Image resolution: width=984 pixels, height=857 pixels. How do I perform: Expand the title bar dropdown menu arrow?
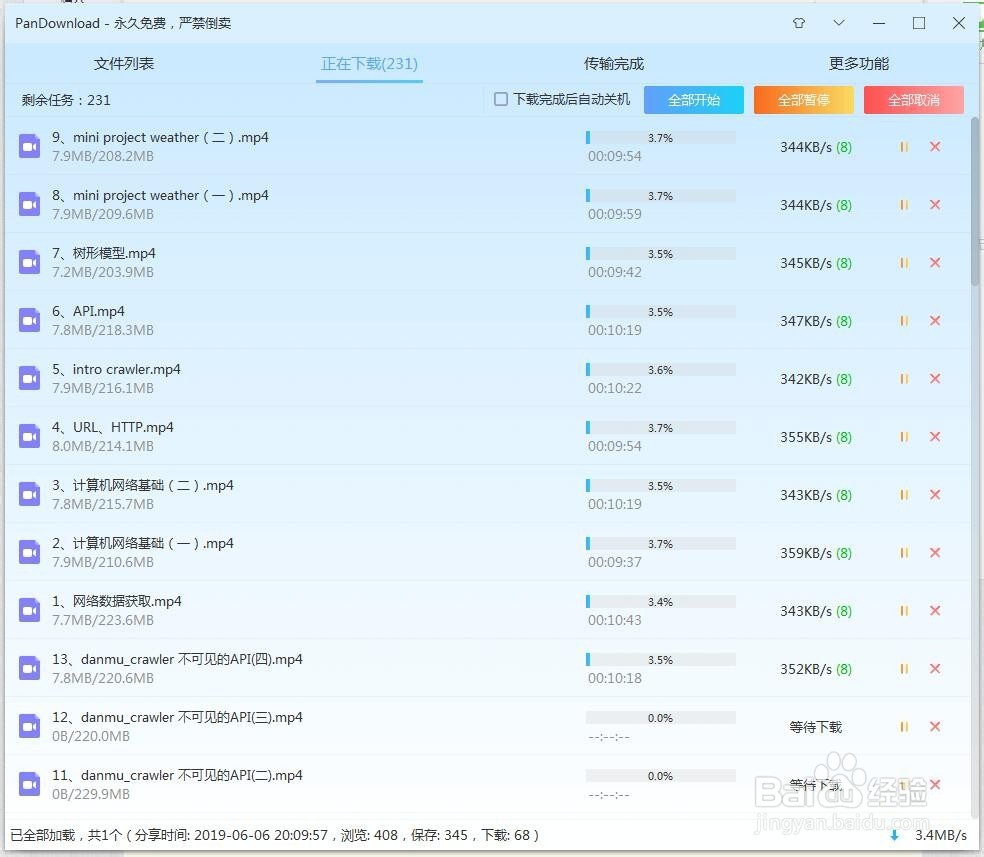pyautogui.click(x=839, y=23)
